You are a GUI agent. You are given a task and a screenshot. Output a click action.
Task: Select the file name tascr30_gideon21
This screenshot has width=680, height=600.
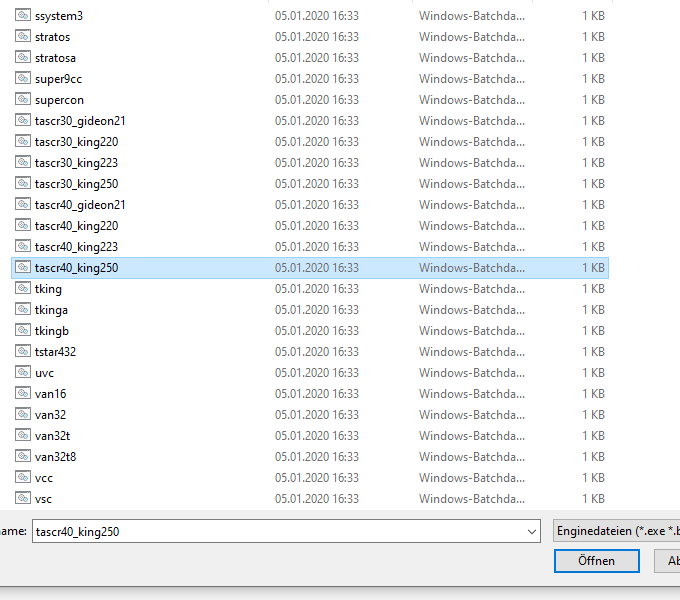pos(80,121)
